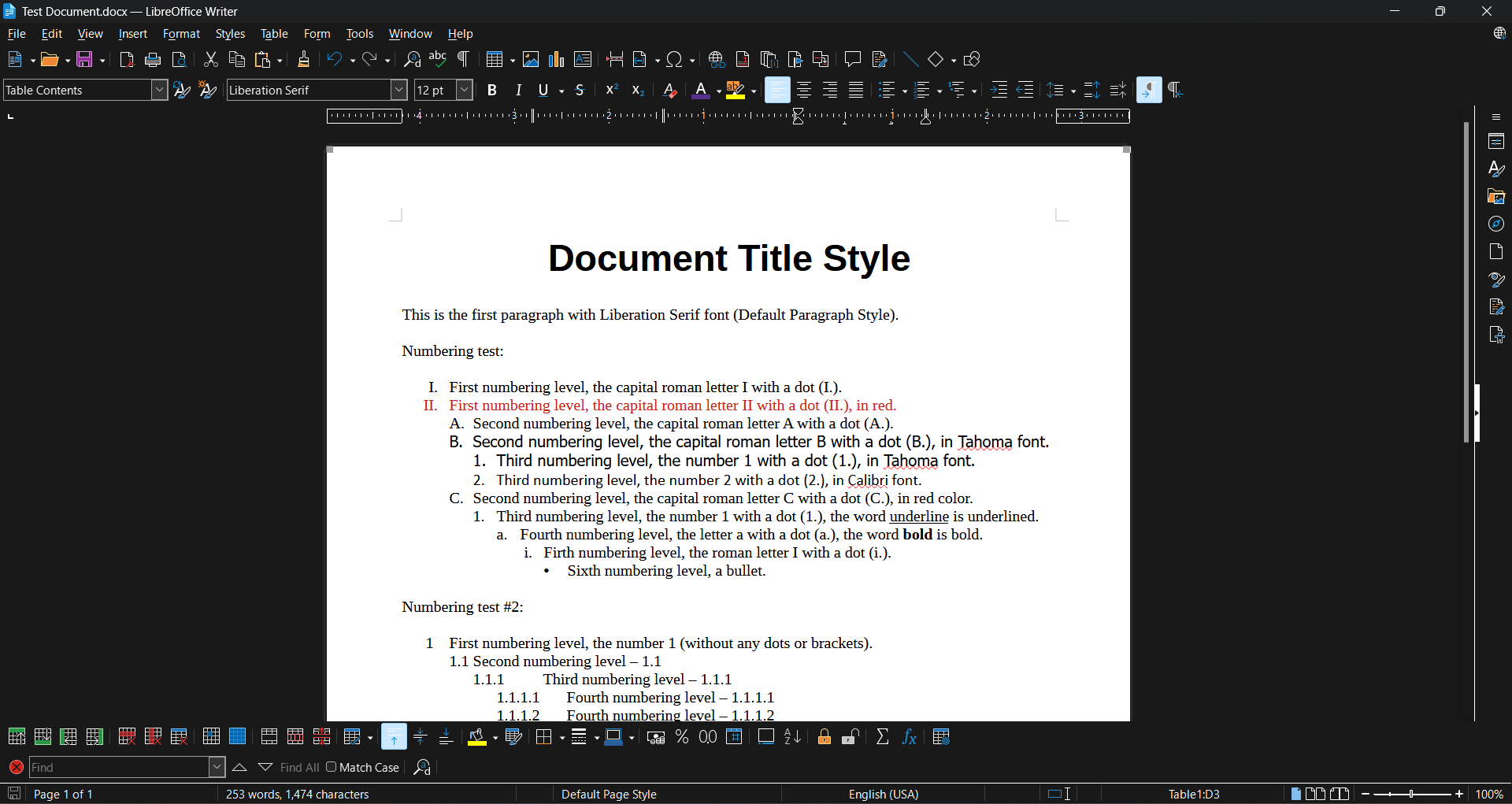Expand the line spacing dropdown
Viewport: 1512px width, 804px height.
[x=1073, y=91]
